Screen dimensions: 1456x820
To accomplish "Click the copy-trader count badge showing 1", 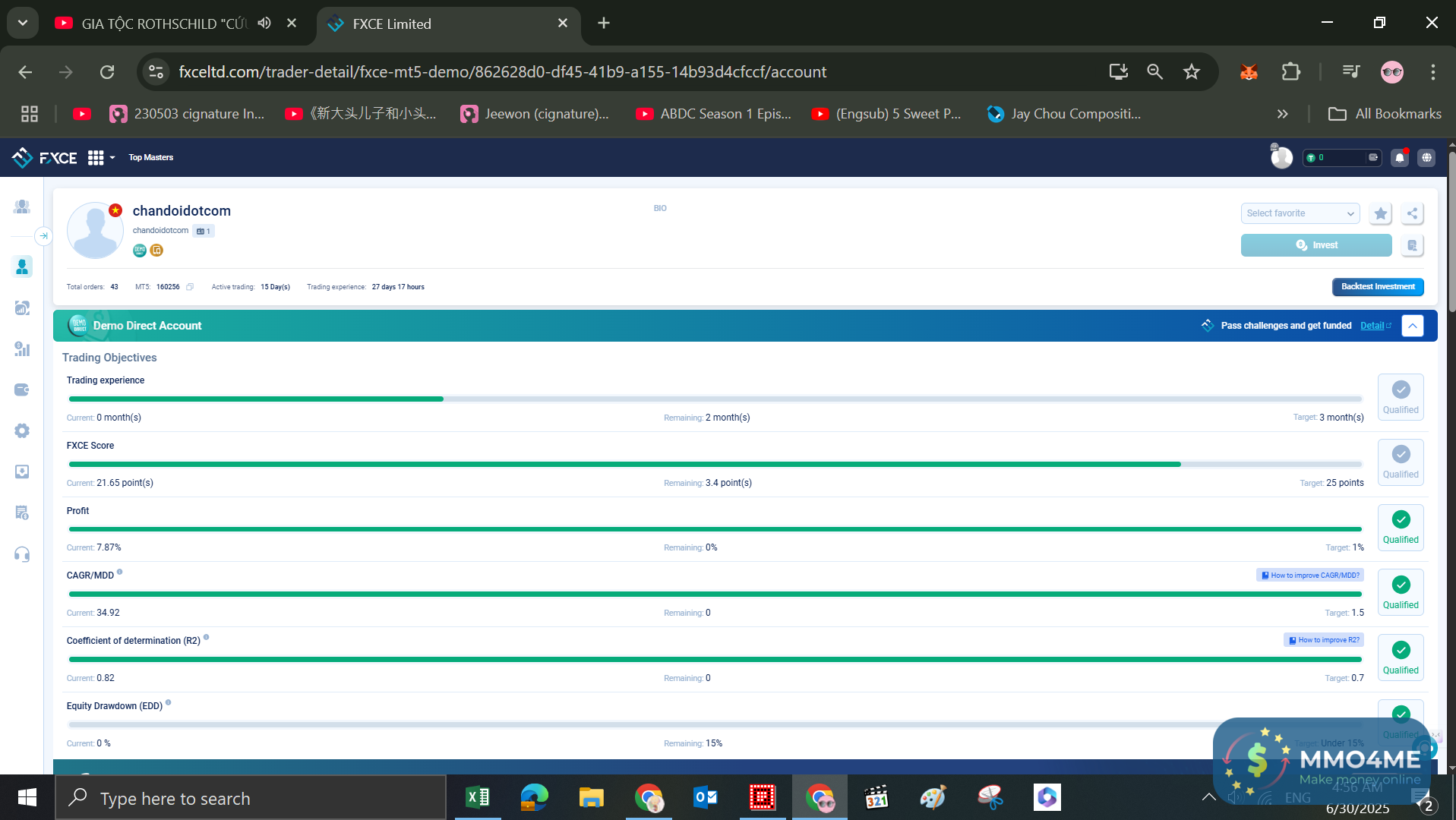I will click(x=204, y=231).
